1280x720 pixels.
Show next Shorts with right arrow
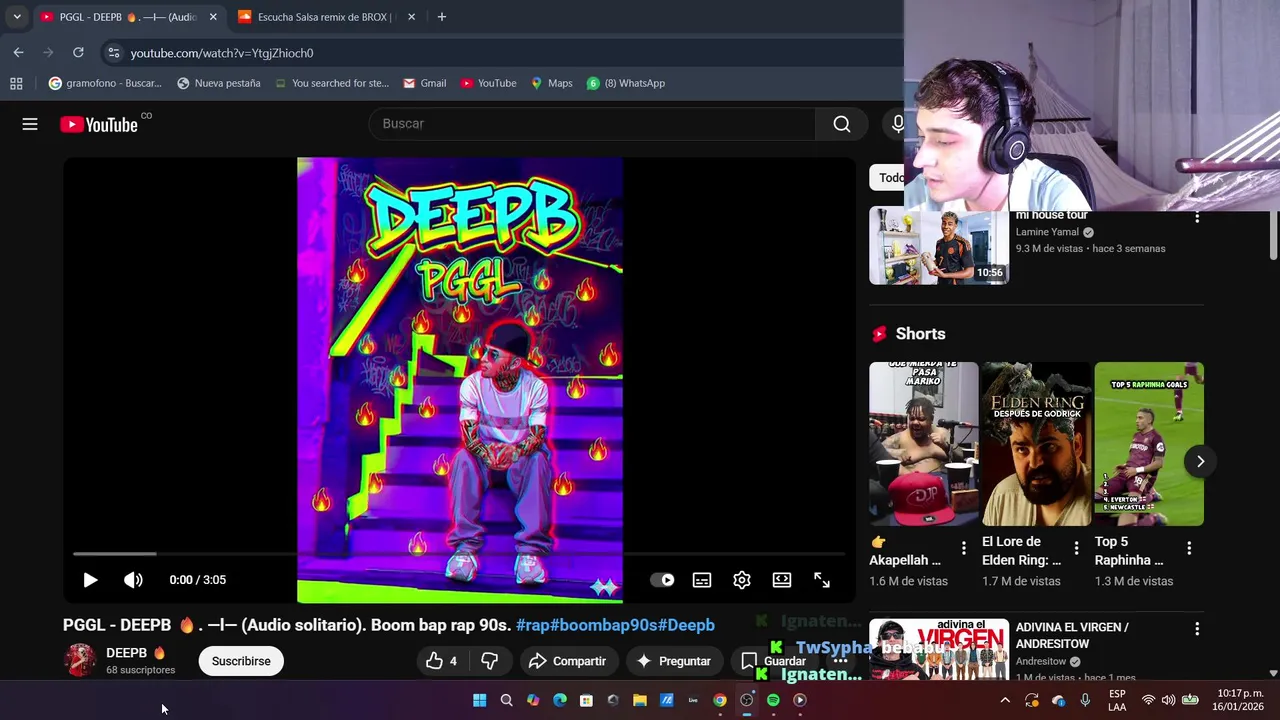click(x=1200, y=461)
